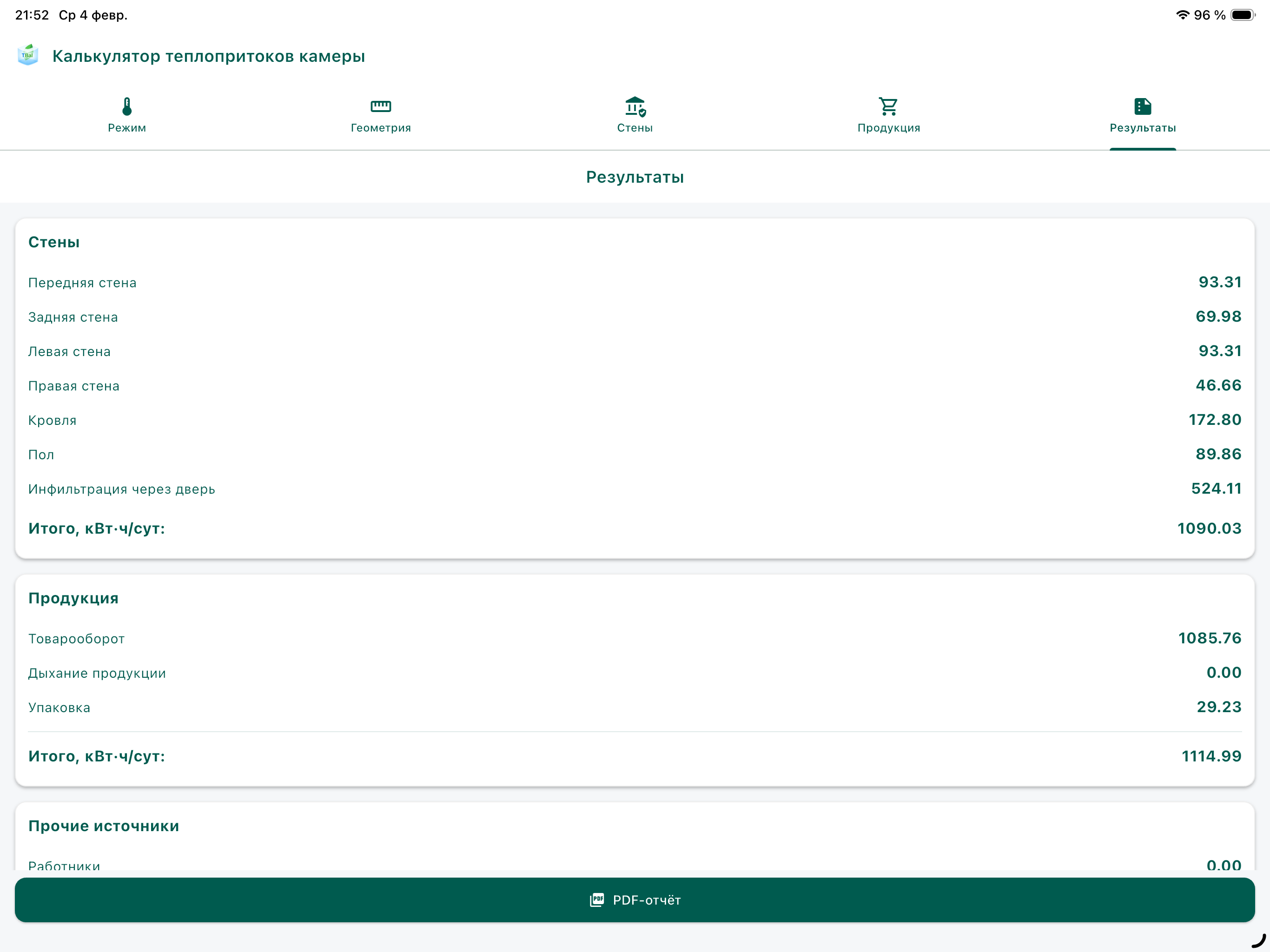The height and width of the screenshot is (952, 1270).
Task: Tap the app title Калькулятор теплопритоков камеры
Action: tap(208, 56)
